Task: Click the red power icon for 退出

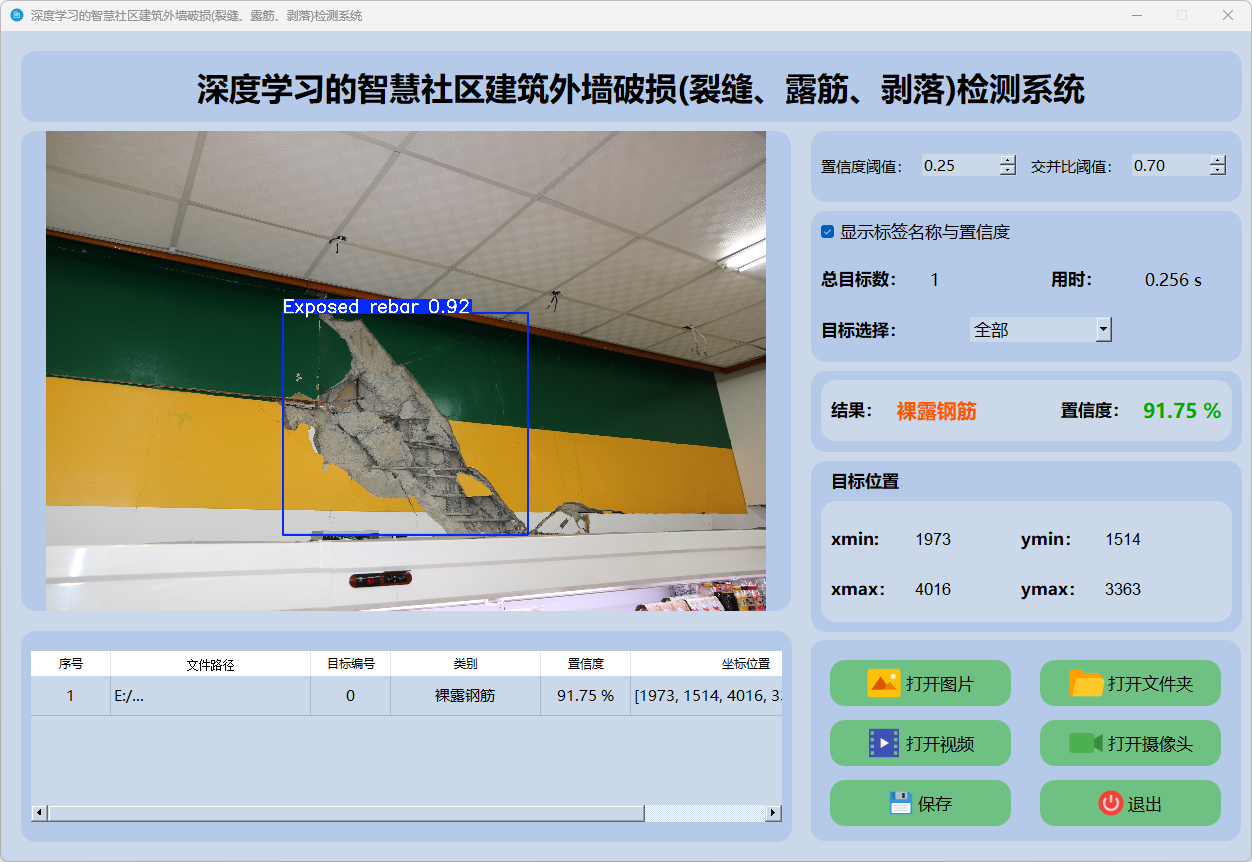Action: (x=1111, y=803)
